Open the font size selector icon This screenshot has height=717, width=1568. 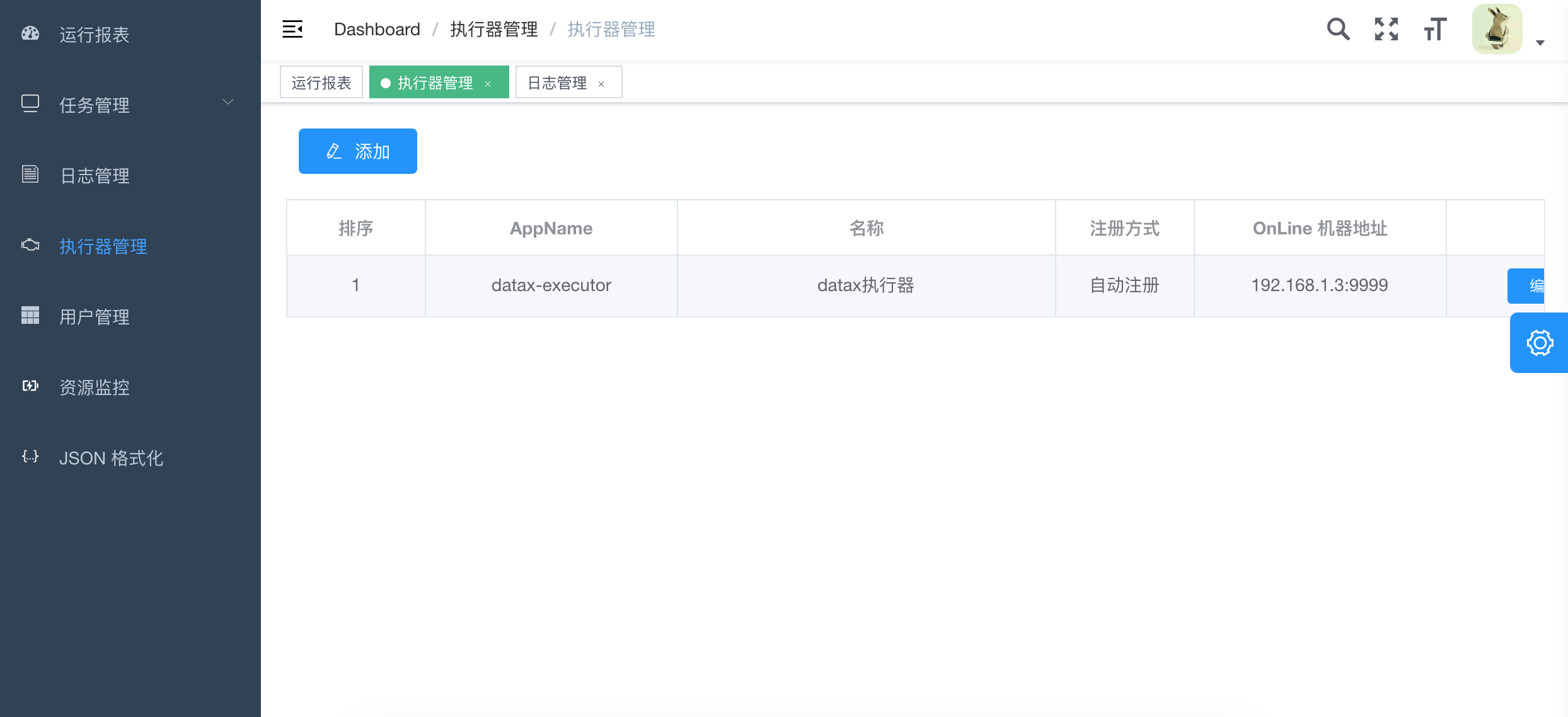click(x=1435, y=29)
